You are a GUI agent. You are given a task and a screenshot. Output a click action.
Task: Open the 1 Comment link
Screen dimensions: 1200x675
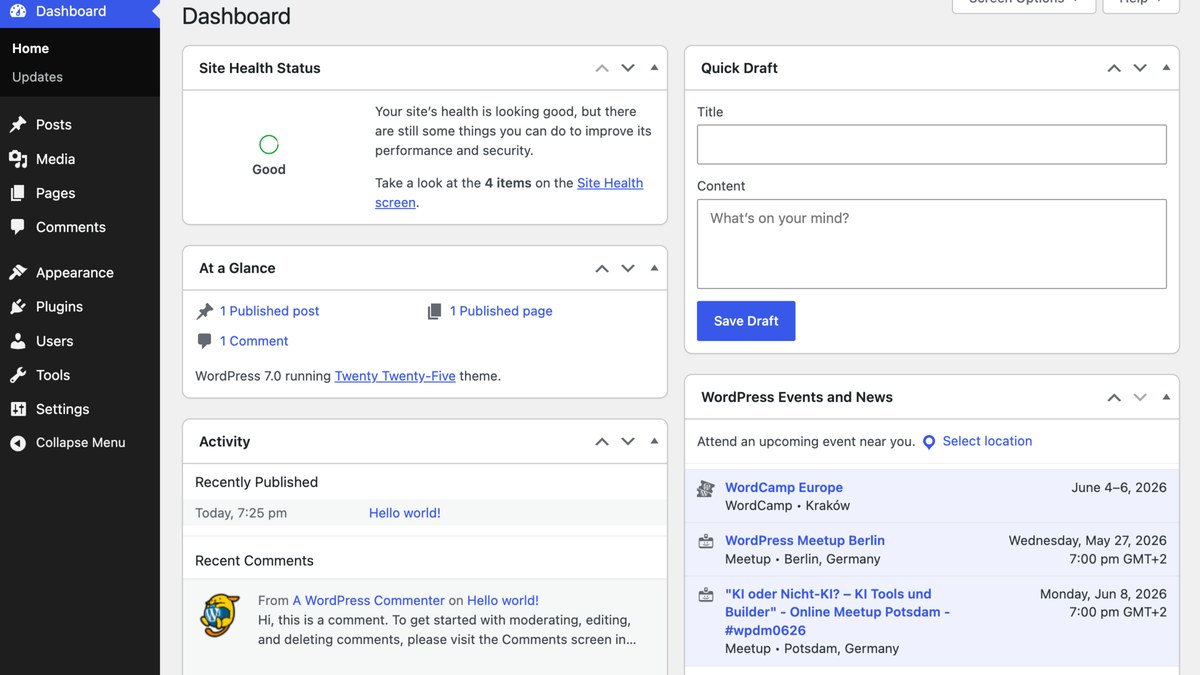[254, 341]
